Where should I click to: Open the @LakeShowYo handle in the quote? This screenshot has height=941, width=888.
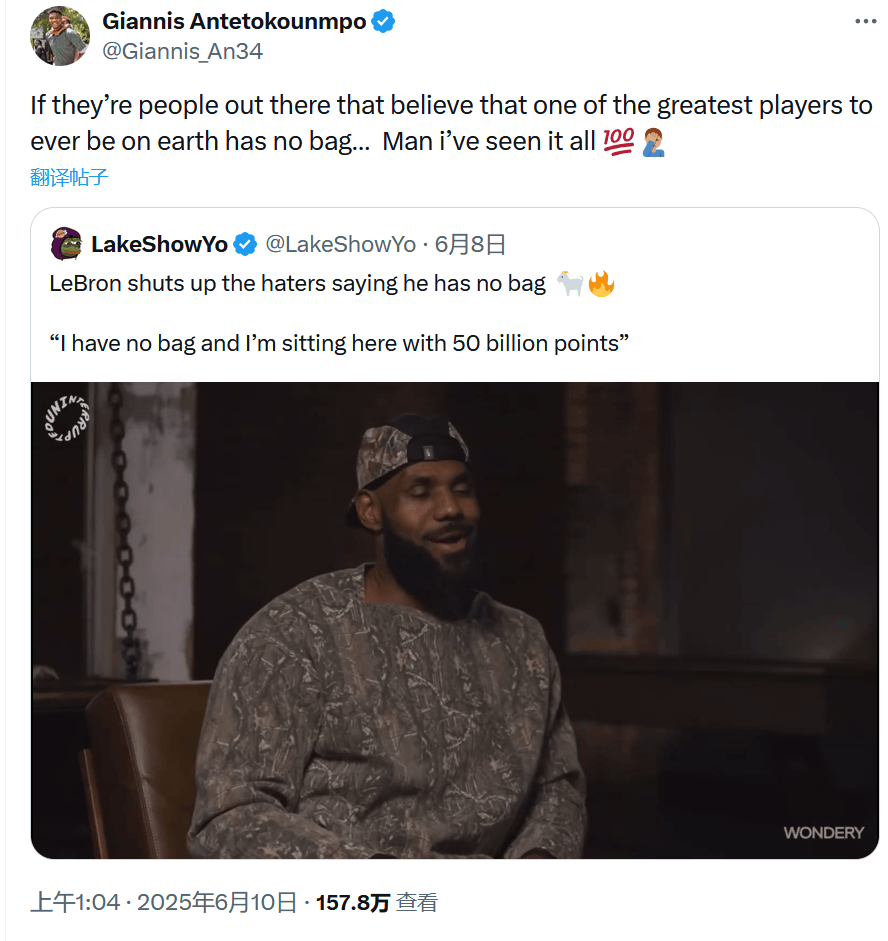(x=340, y=244)
